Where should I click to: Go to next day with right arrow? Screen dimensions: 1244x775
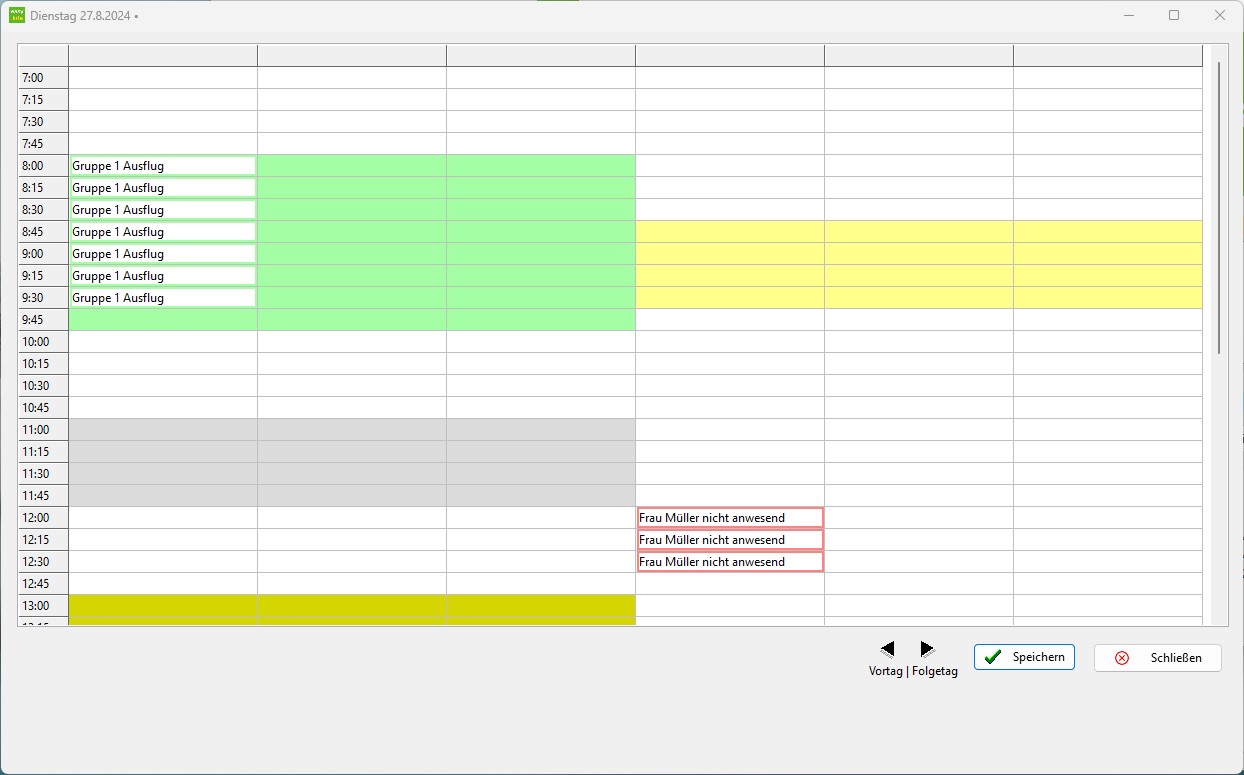pos(927,649)
